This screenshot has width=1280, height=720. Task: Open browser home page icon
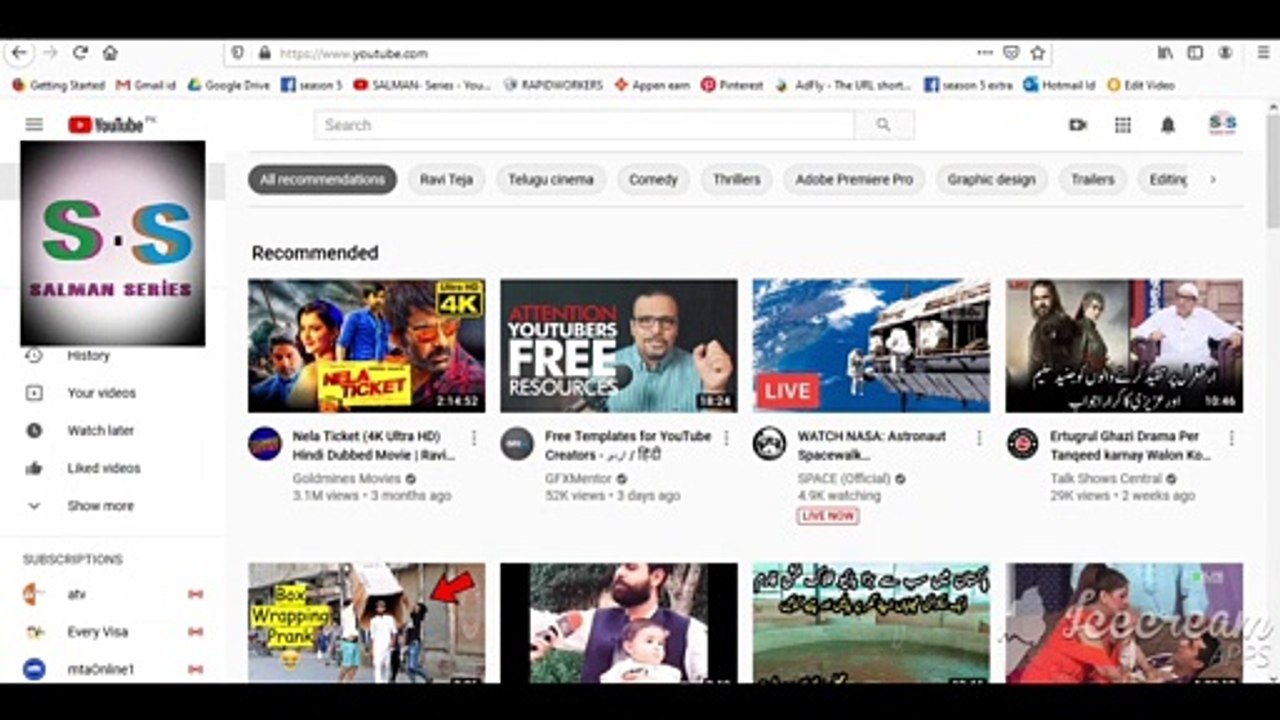click(110, 53)
